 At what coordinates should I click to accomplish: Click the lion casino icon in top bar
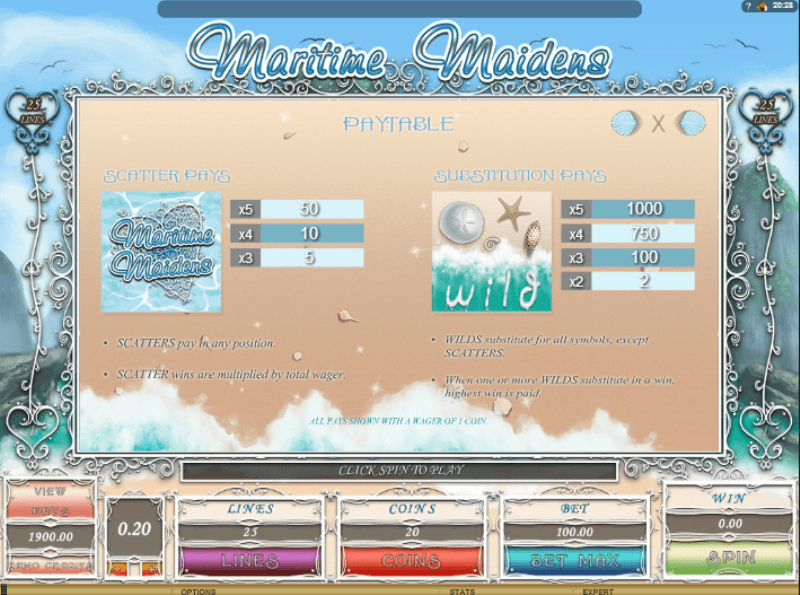pyautogui.click(x=762, y=6)
